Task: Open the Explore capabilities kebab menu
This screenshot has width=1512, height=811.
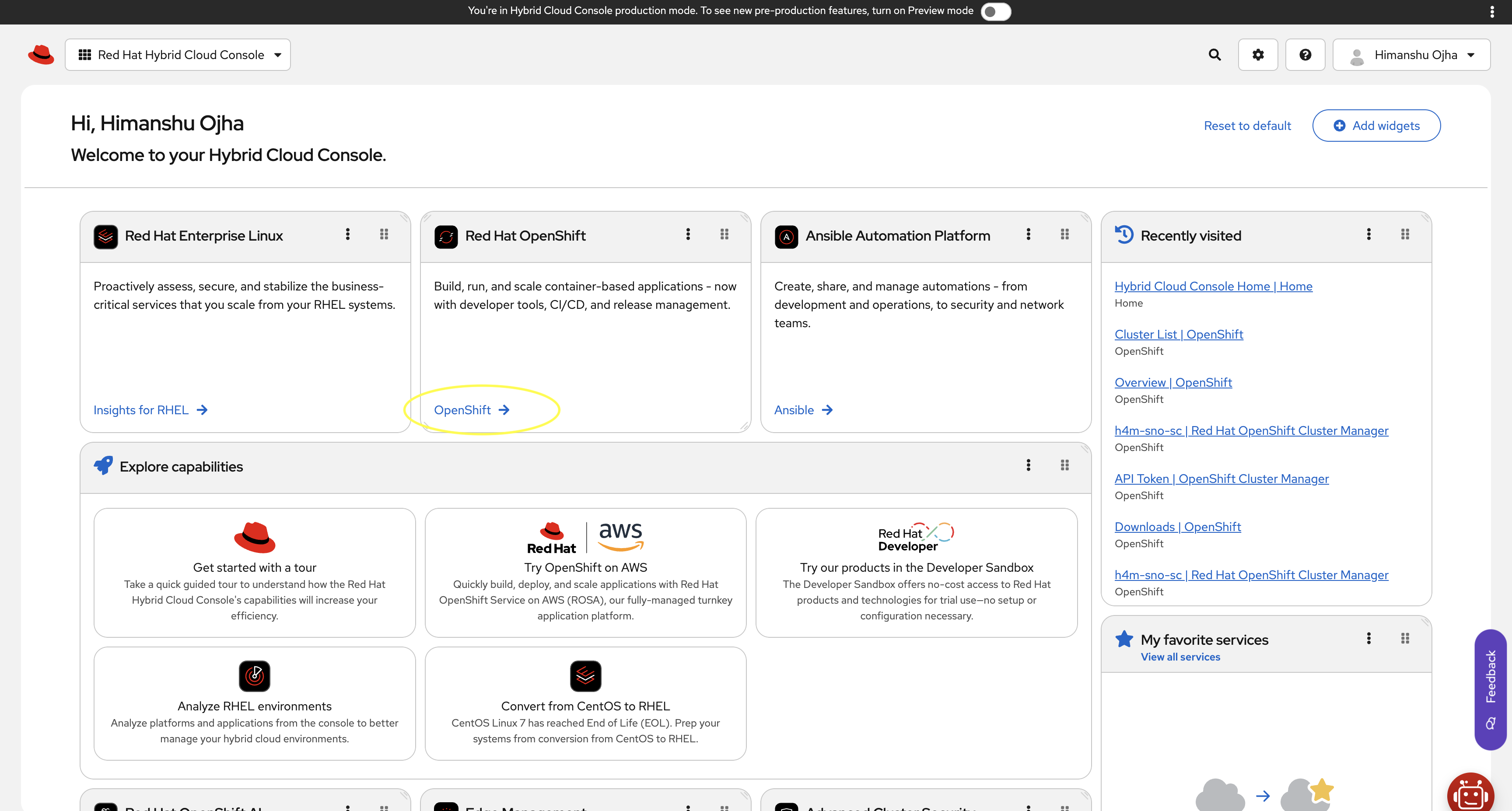Action: point(1029,465)
